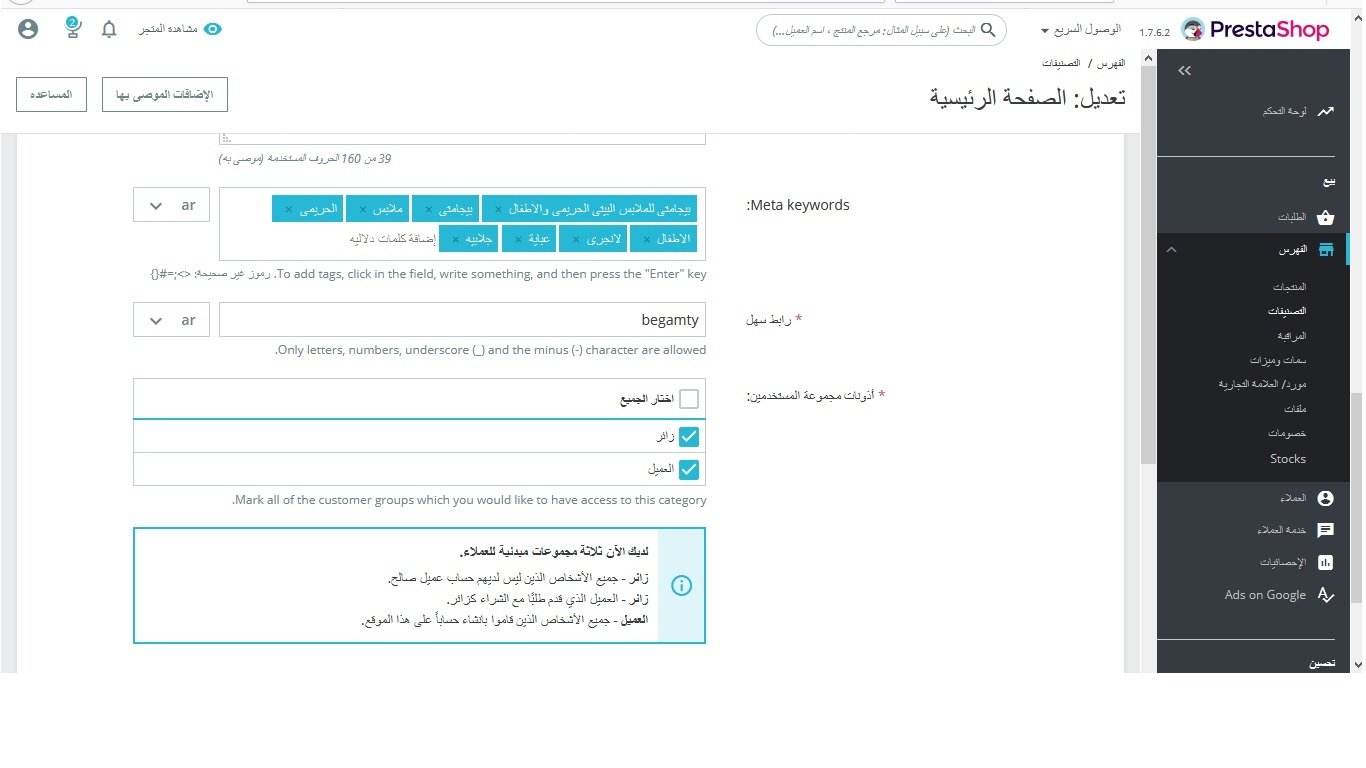
Task: Click the PrestaShop logo
Action: tap(1256, 30)
